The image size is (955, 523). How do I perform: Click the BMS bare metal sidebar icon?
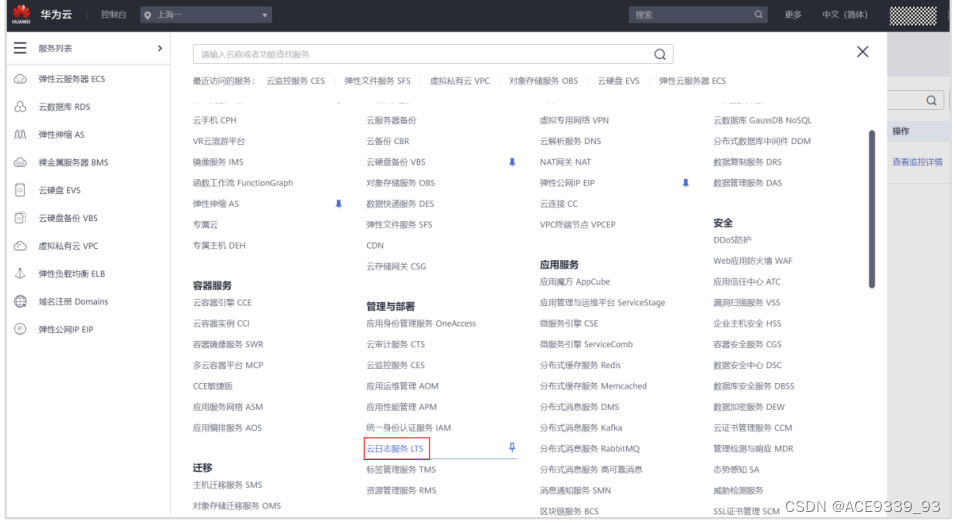click(x=20, y=163)
